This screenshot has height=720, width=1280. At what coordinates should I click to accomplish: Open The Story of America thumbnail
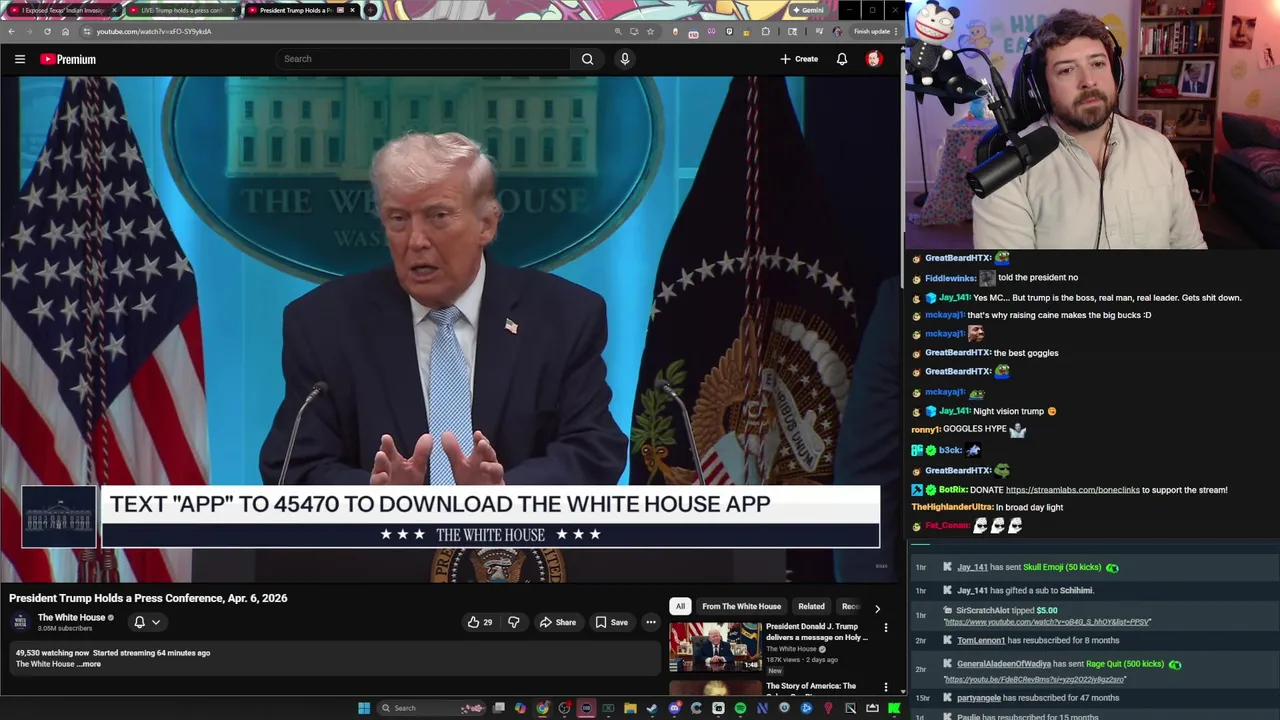click(714, 688)
